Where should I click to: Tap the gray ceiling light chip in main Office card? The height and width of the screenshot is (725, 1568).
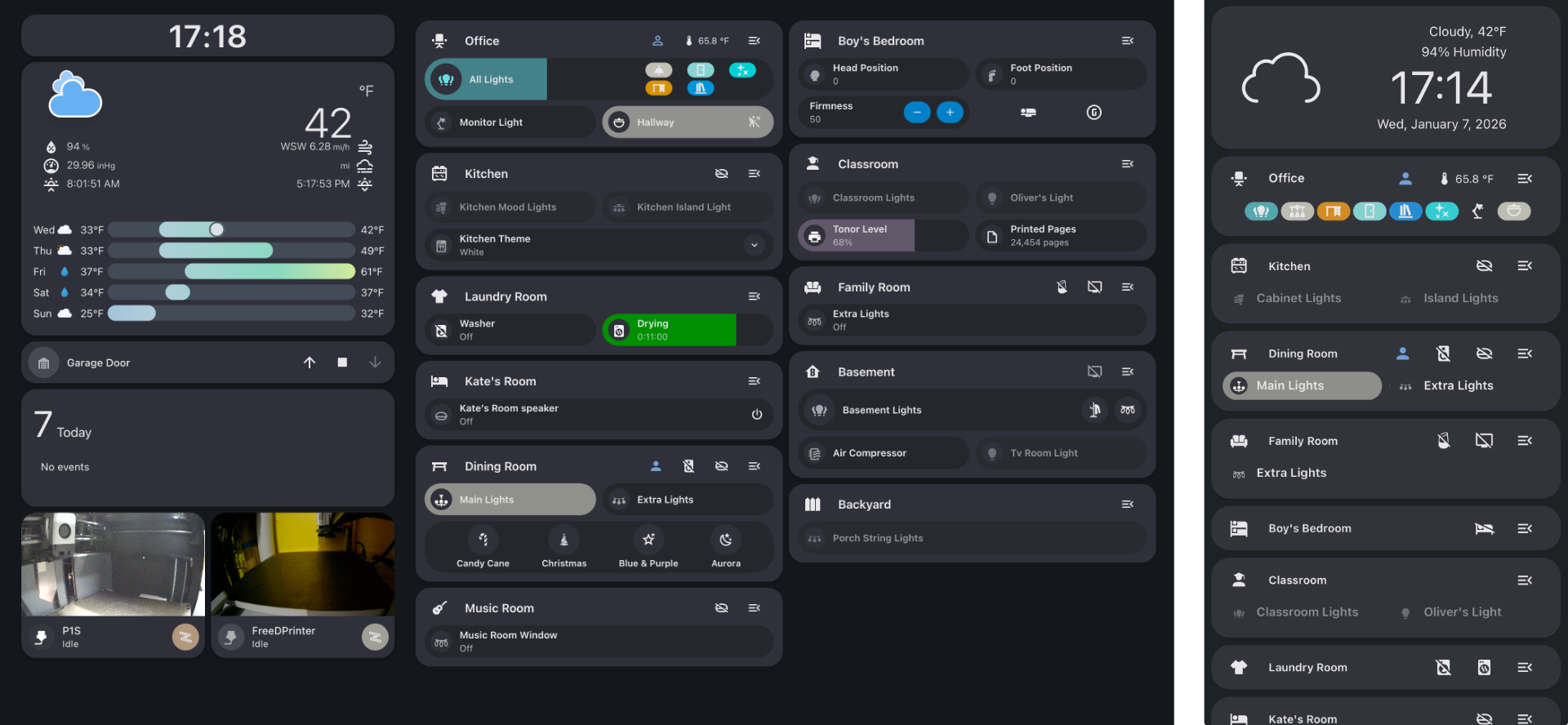659,70
